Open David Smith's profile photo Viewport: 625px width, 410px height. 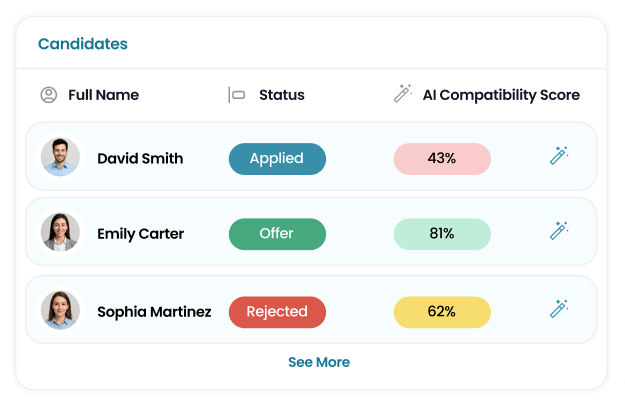click(60, 157)
